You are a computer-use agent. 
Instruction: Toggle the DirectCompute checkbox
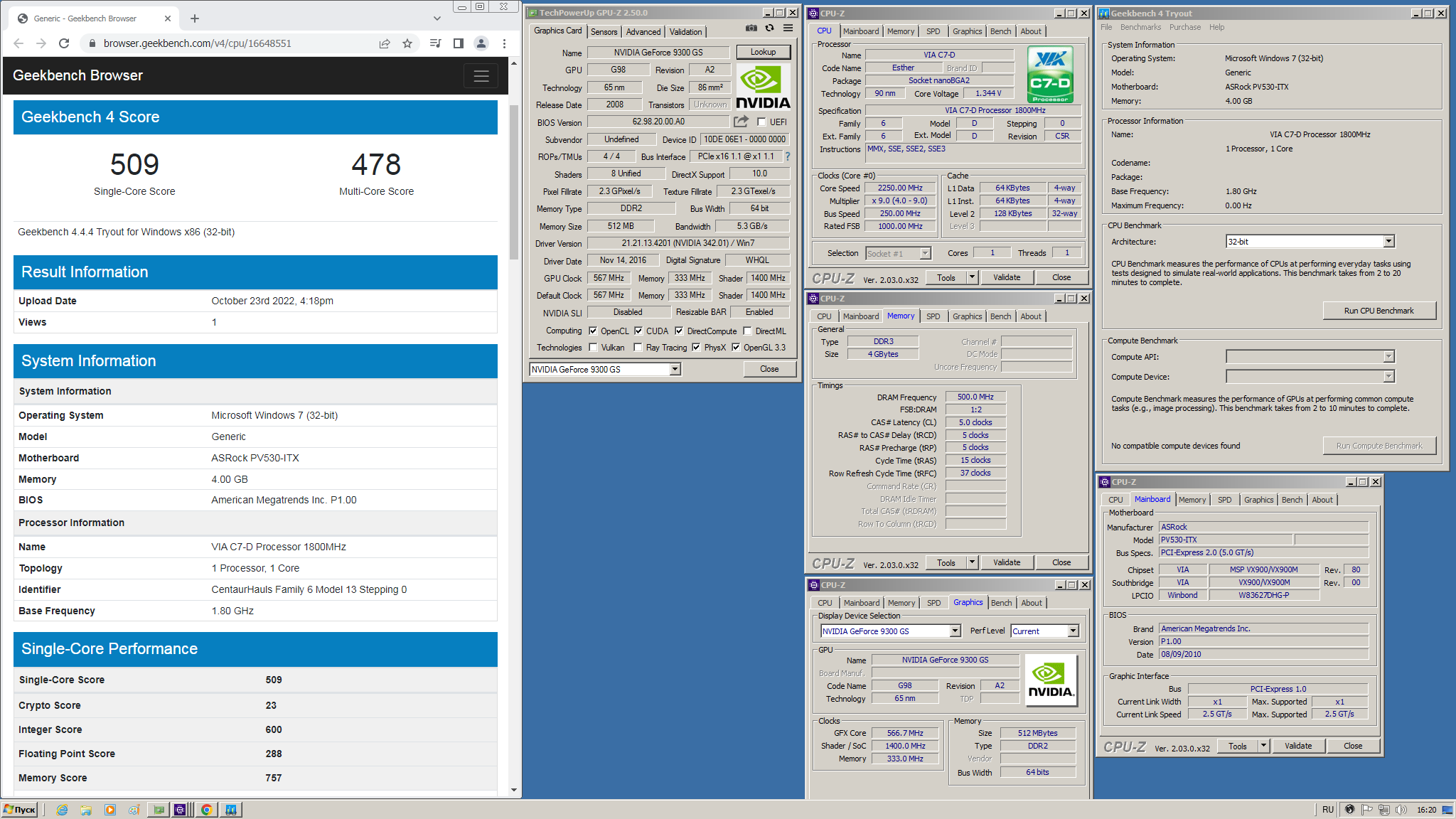(x=679, y=331)
